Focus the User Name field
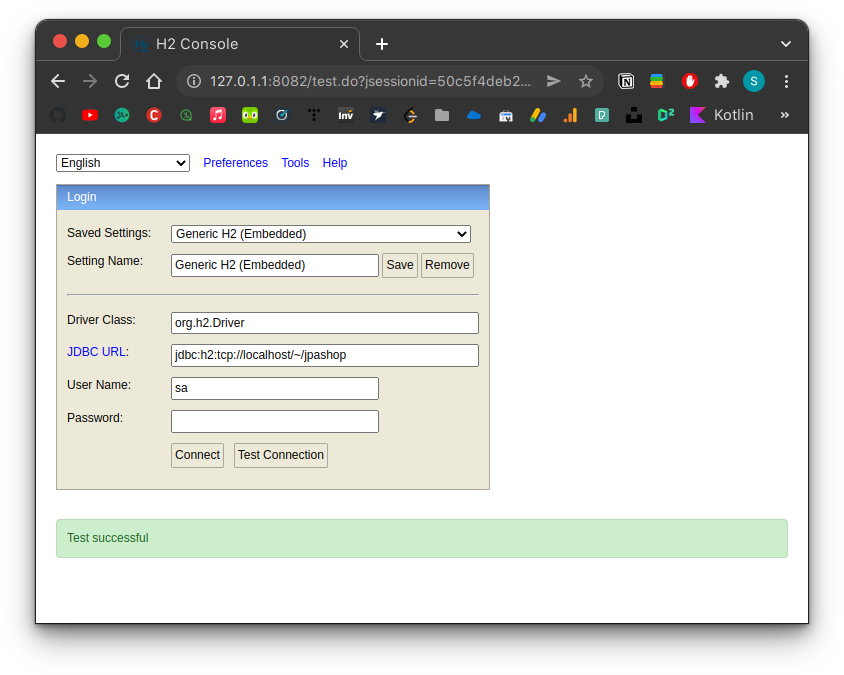 click(x=275, y=389)
